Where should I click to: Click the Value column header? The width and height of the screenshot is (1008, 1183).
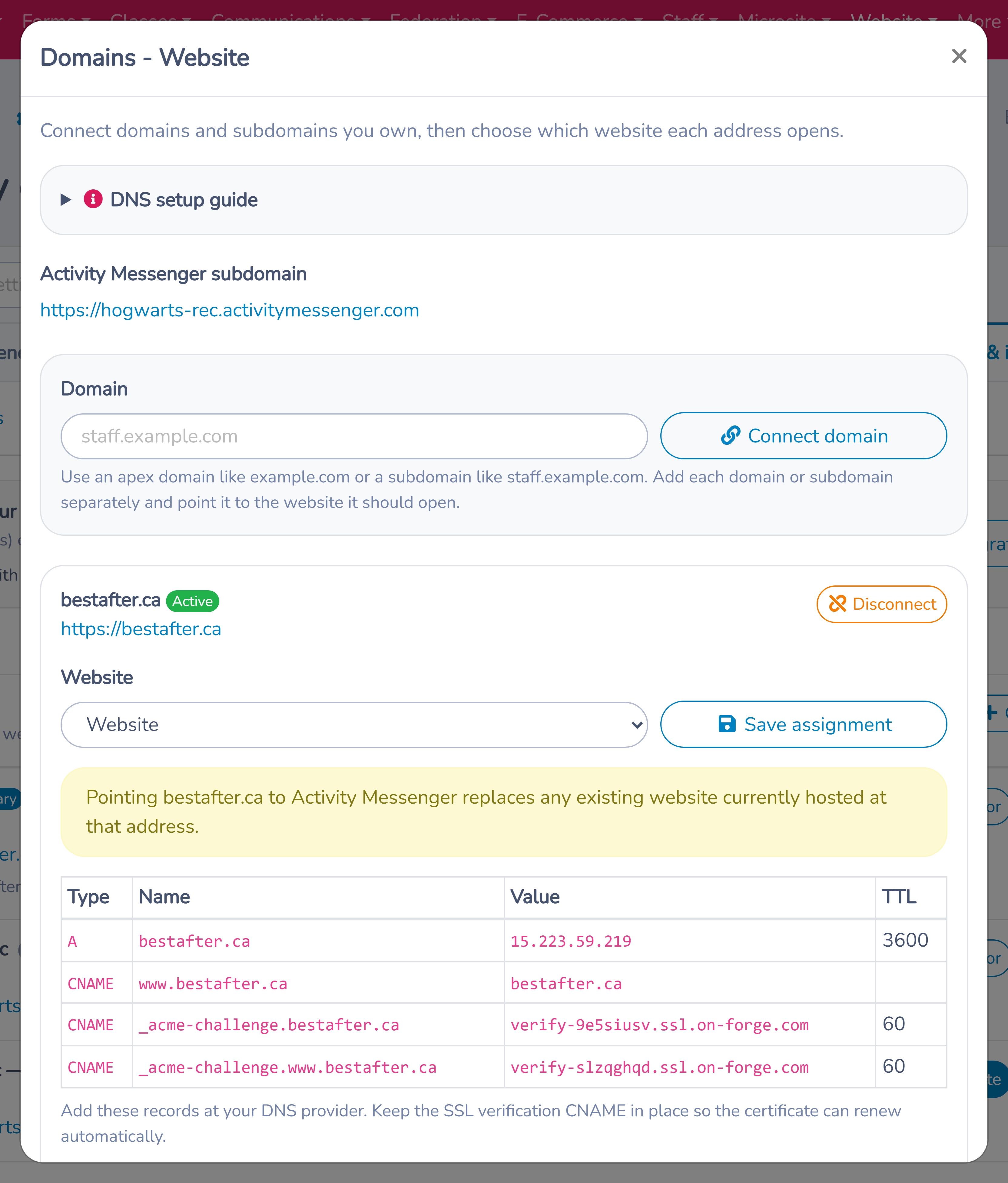pos(689,897)
